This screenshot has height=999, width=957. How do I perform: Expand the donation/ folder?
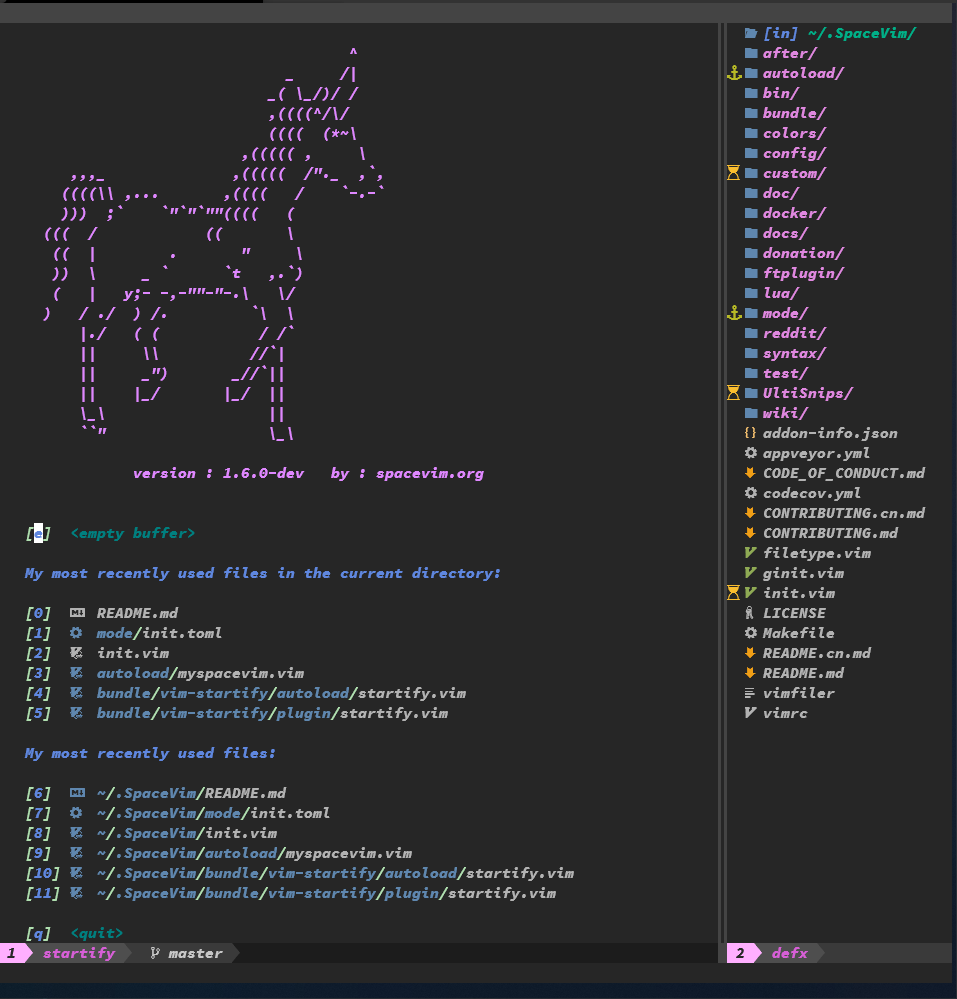coord(803,253)
